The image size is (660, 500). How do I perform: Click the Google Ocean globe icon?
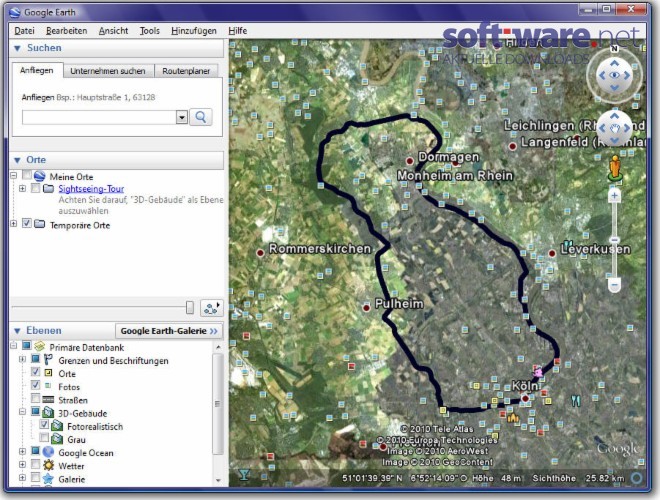(48, 452)
